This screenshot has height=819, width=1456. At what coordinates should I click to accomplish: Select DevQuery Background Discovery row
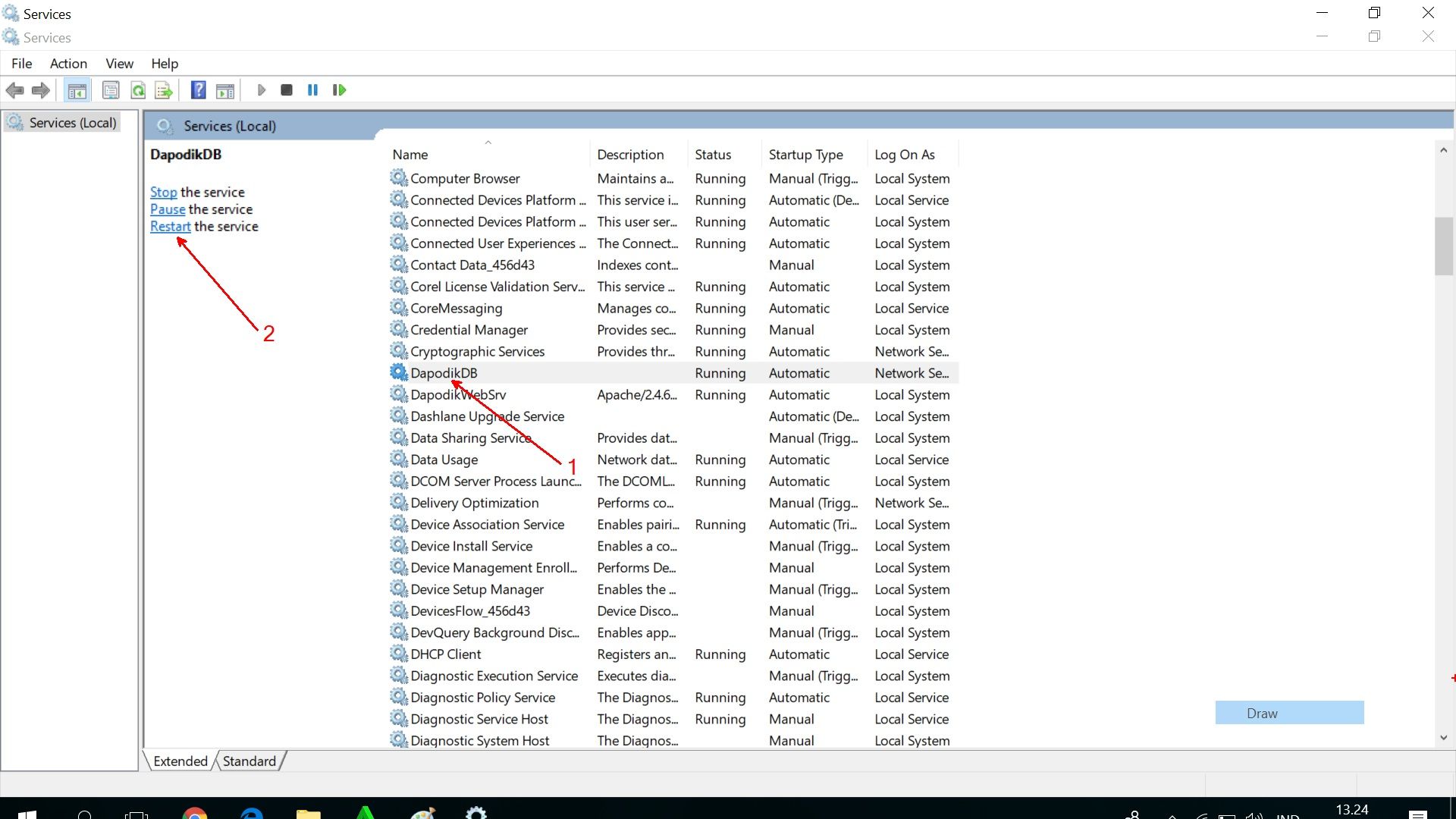[x=673, y=632]
